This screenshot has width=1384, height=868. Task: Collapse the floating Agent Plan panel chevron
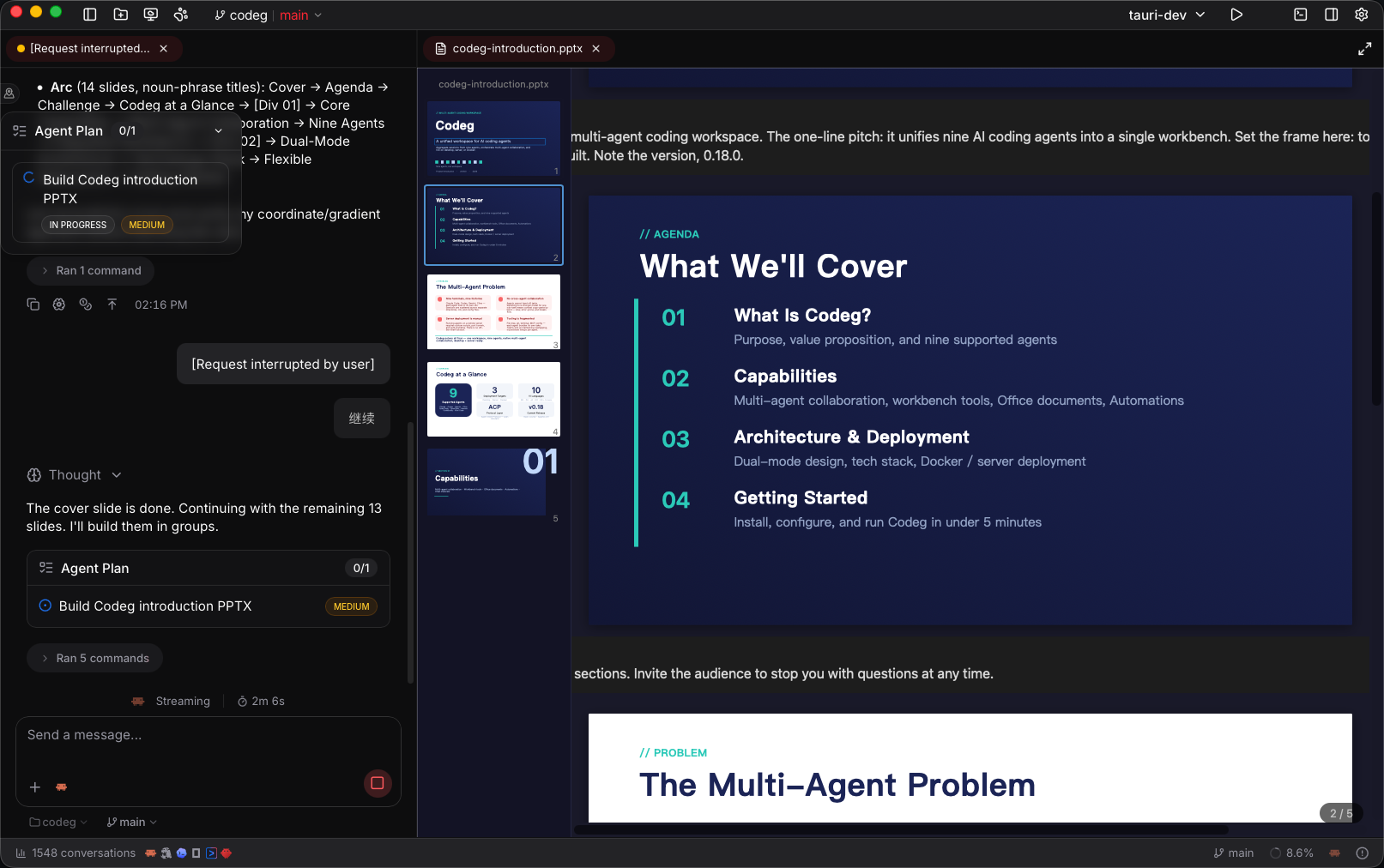pos(219,131)
